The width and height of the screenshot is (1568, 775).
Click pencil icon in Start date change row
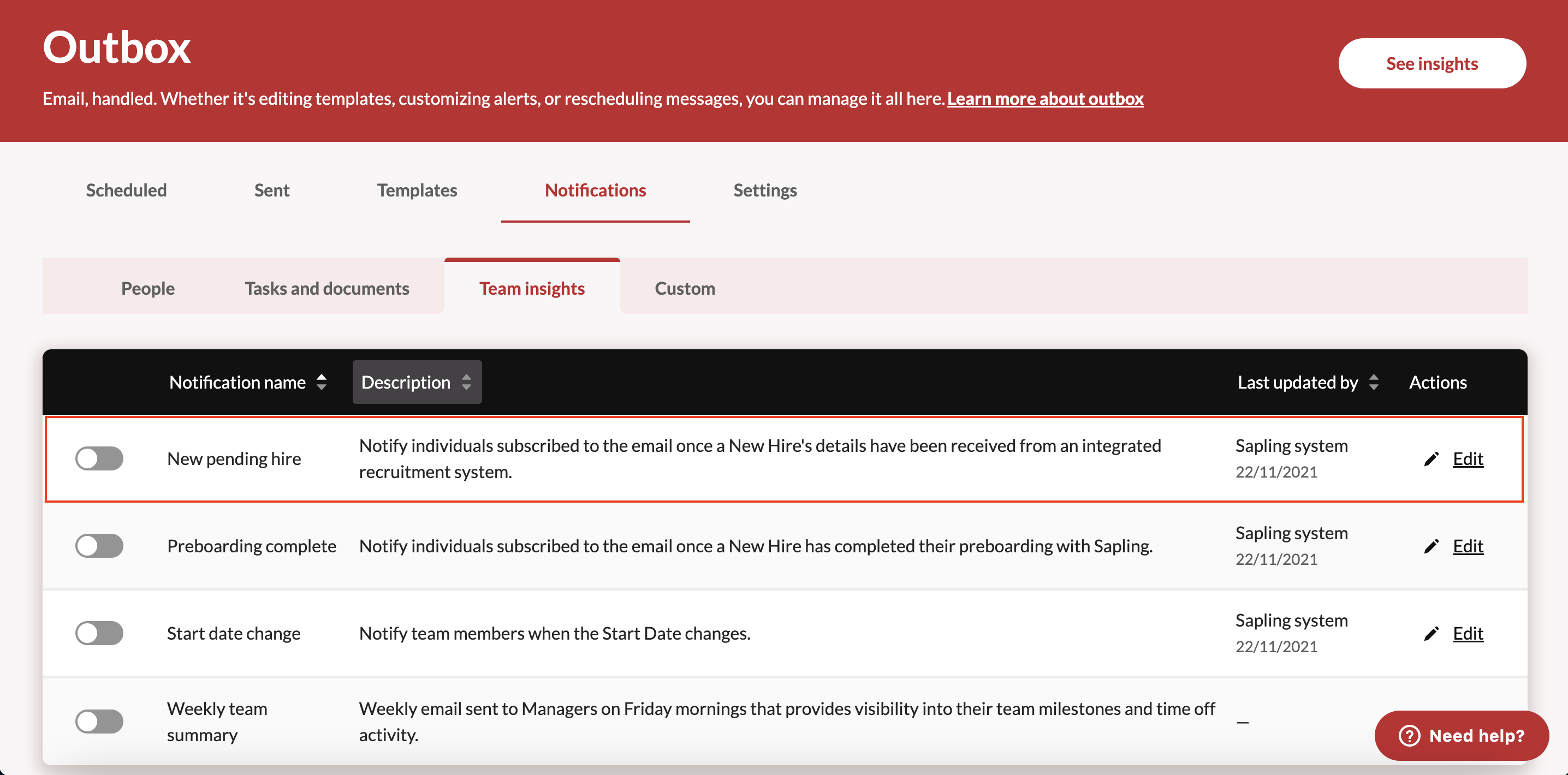pyautogui.click(x=1431, y=634)
